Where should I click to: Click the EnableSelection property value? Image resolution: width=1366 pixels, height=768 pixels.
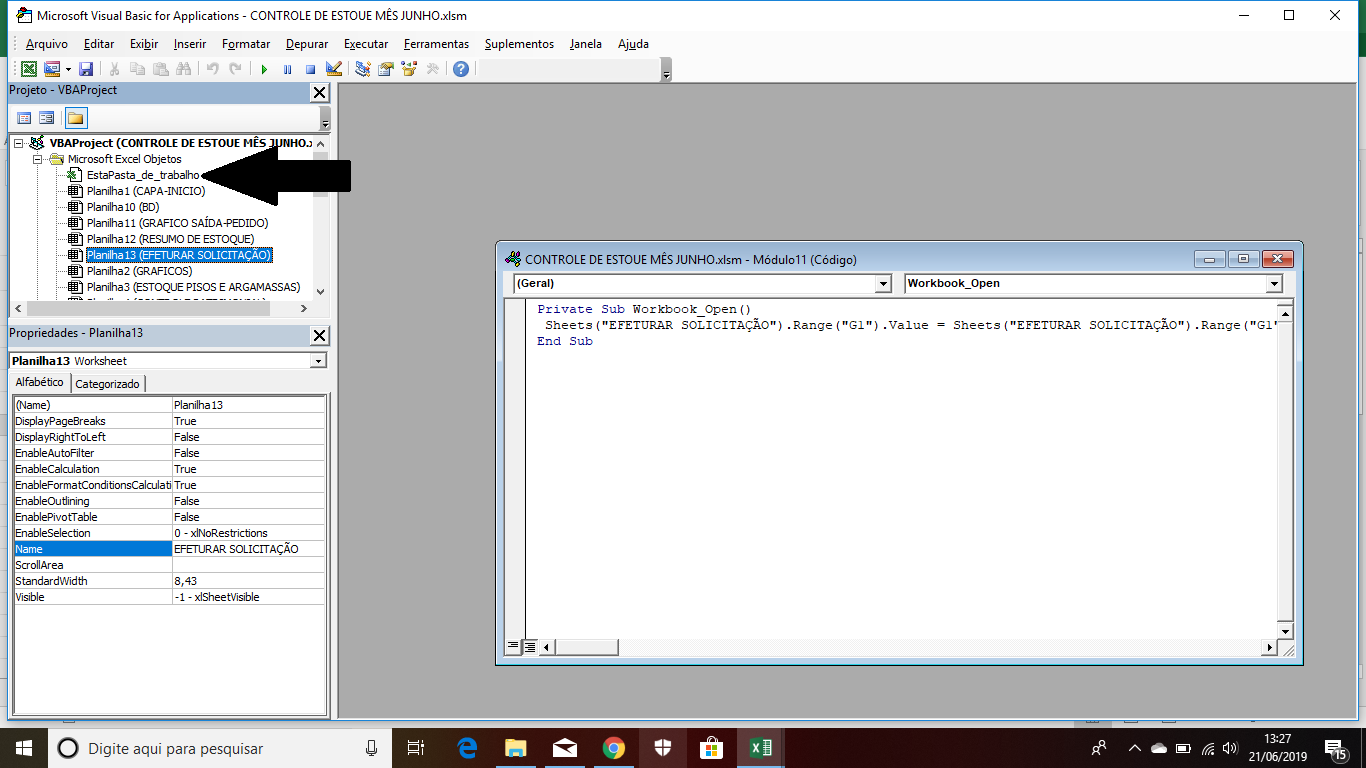pos(249,533)
